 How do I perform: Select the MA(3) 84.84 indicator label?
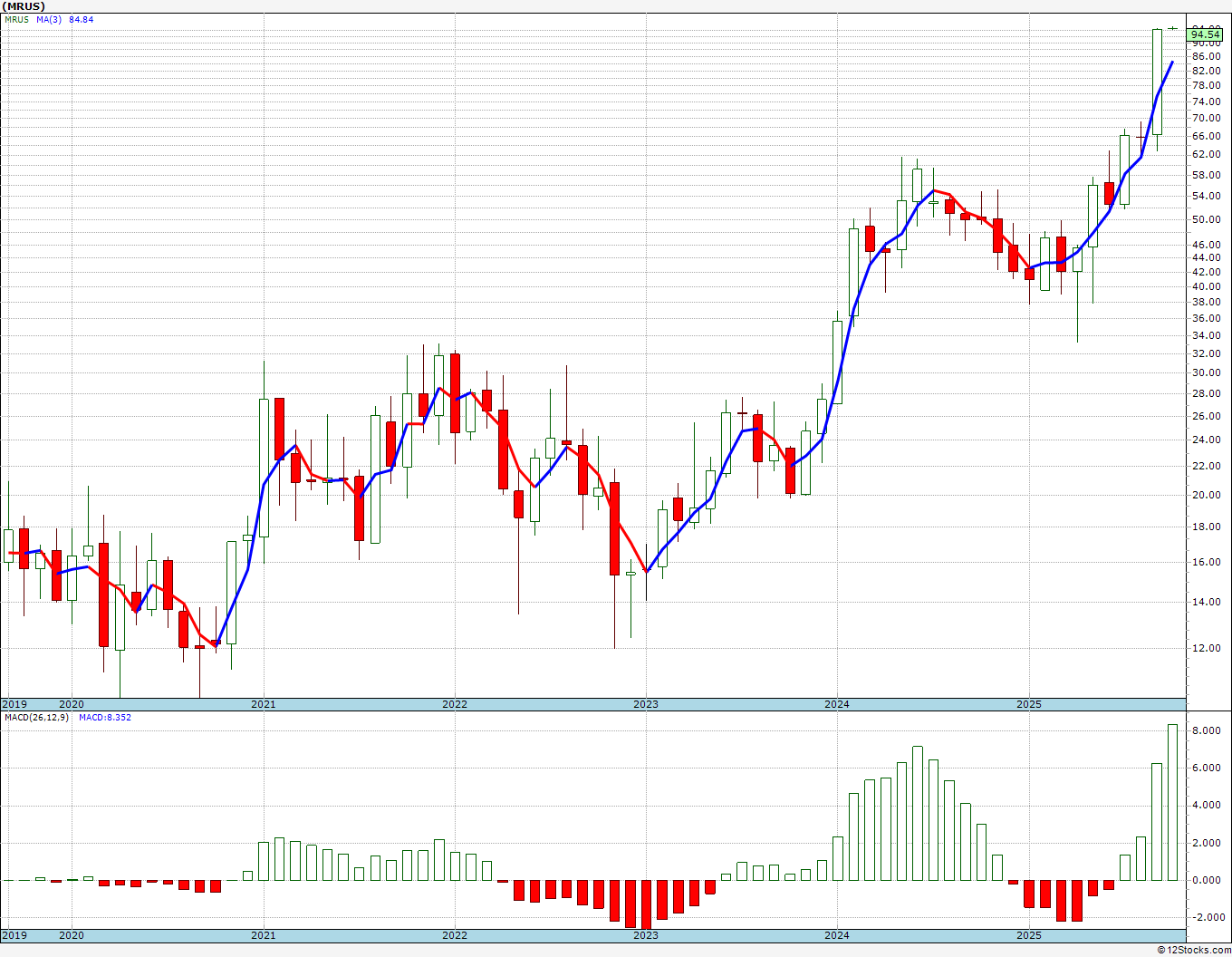point(64,19)
